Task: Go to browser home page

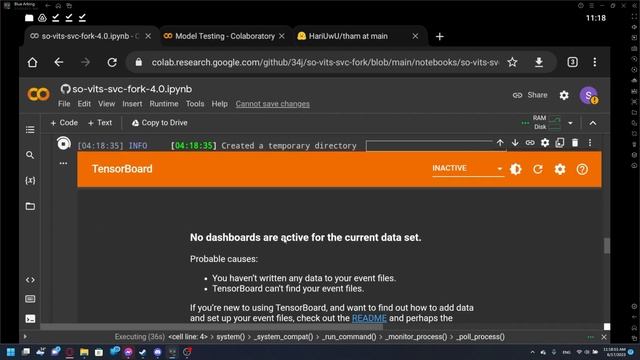Action: [32, 62]
